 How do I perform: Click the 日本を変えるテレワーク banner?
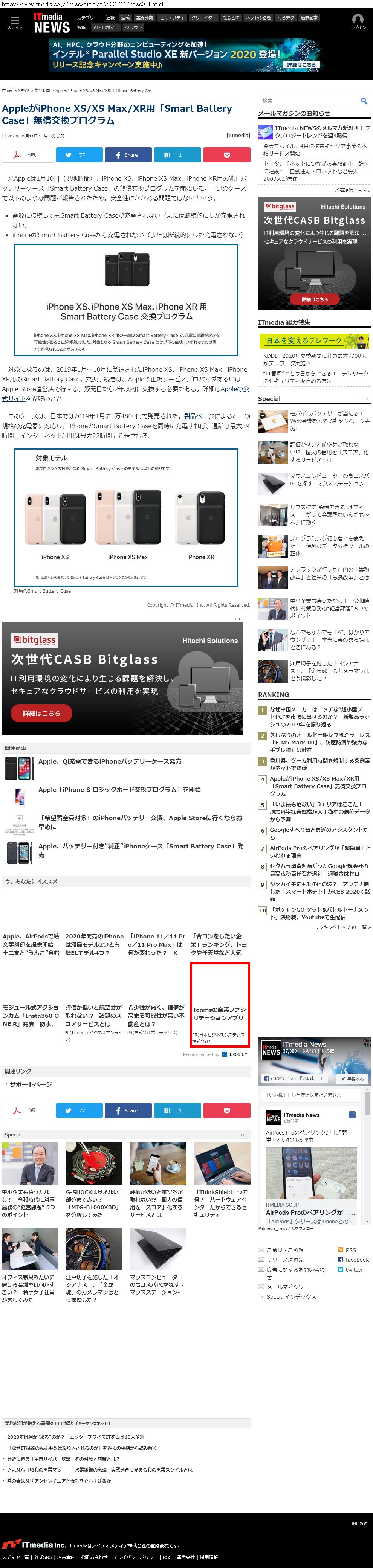tap(315, 340)
